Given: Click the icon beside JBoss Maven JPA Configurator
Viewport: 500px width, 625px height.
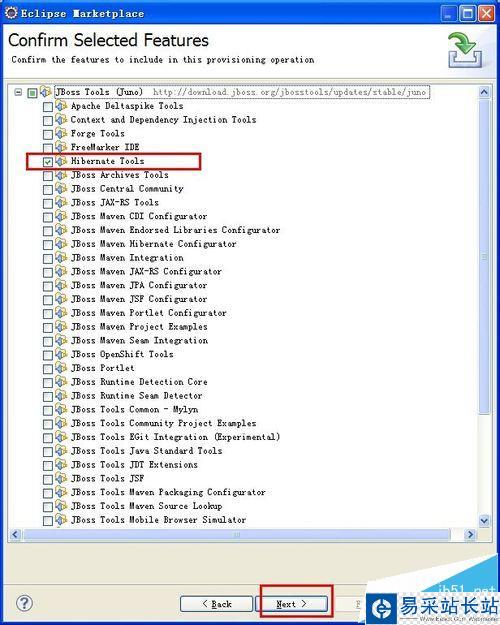Looking at the screenshot, I should [61, 285].
